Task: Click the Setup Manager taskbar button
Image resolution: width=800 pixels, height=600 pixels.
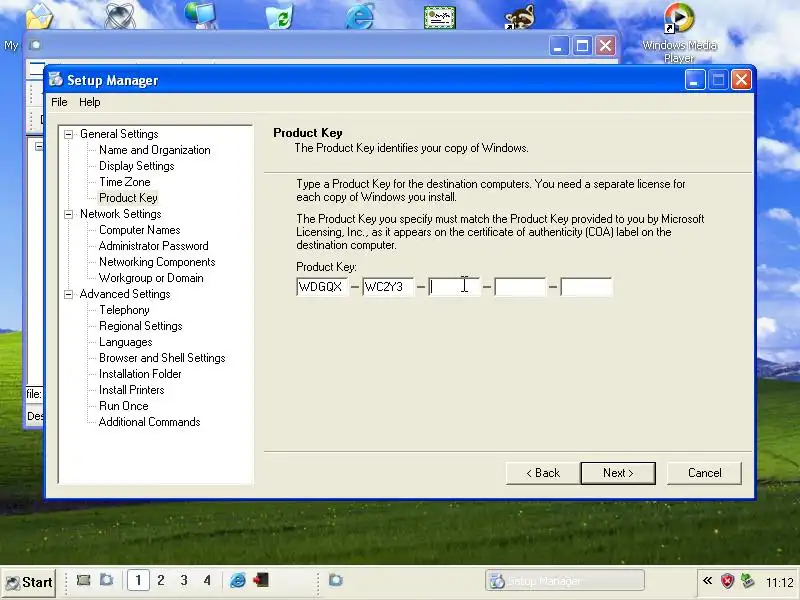Action: click(564, 581)
